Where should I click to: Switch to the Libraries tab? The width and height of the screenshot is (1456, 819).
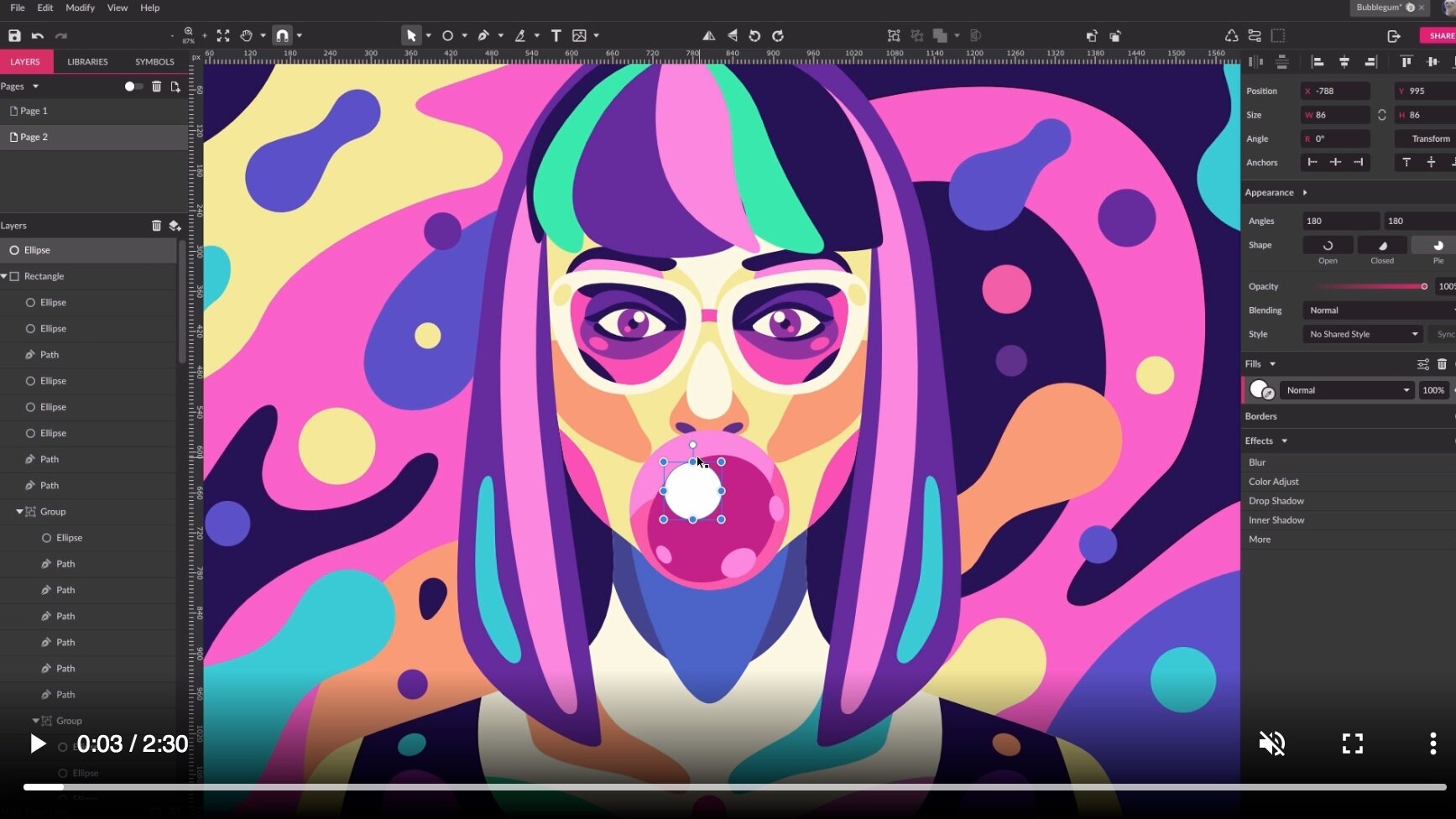click(87, 61)
